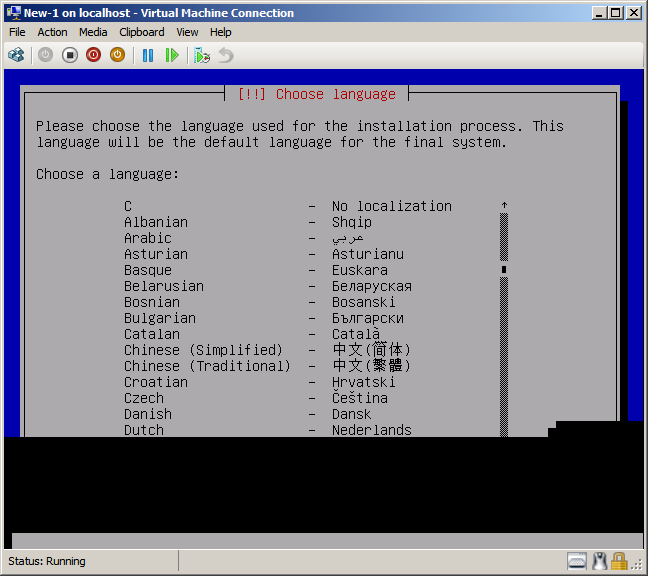Click the padlock icon in the status bar
The width and height of the screenshot is (648, 576).
619,561
